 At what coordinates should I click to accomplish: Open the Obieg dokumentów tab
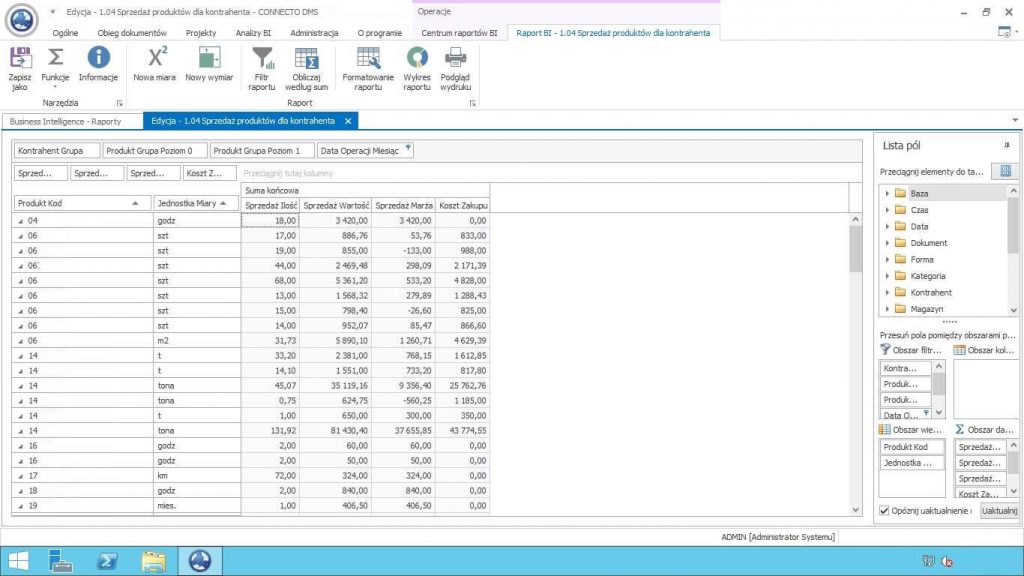(x=132, y=33)
